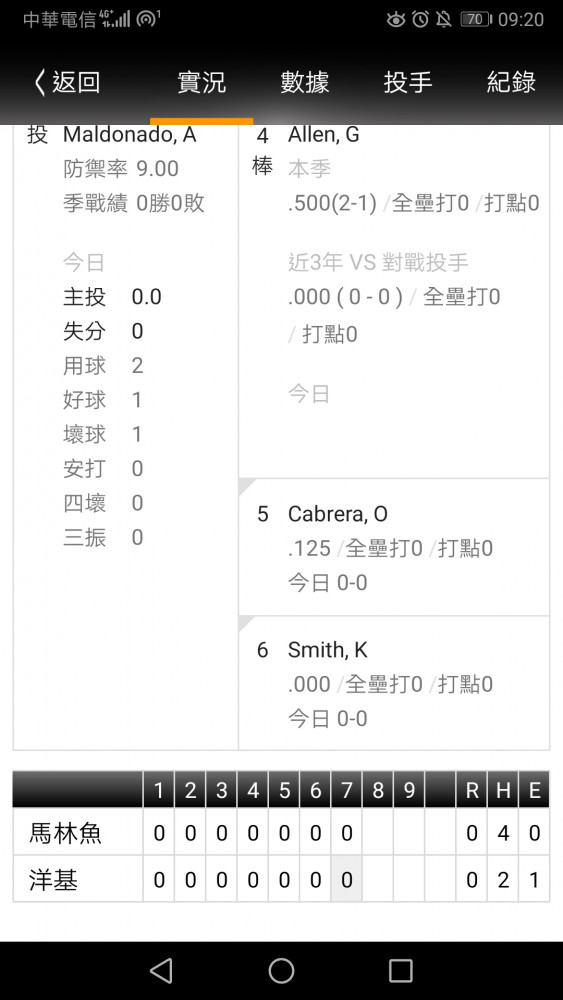The image size is (563, 1000).
Task: Switch to the 數據 tab
Action: click(x=305, y=83)
